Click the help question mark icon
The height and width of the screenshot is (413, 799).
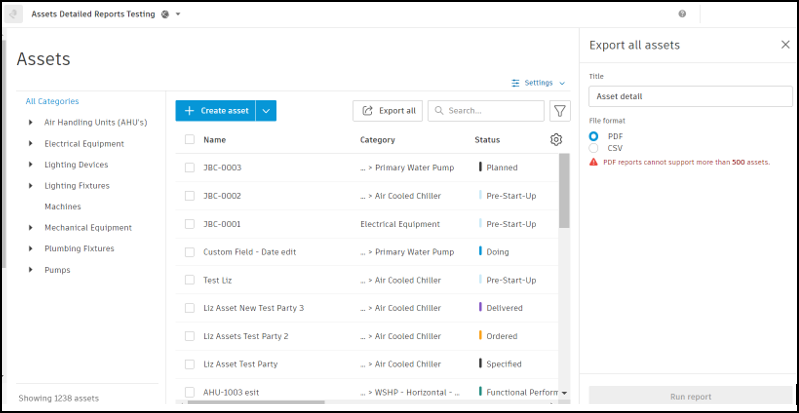click(x=682, y=14)
